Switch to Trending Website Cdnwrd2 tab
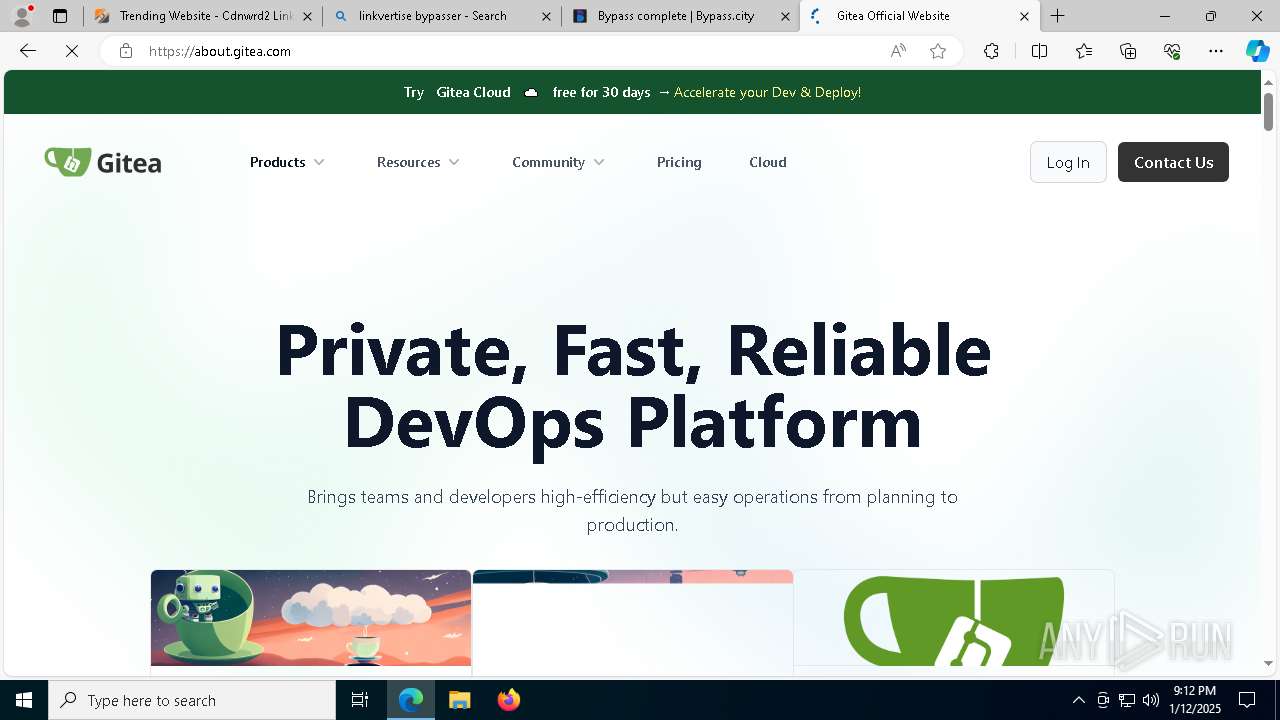The height and width of the screenshot is (720, 1280). coord(203,16)
